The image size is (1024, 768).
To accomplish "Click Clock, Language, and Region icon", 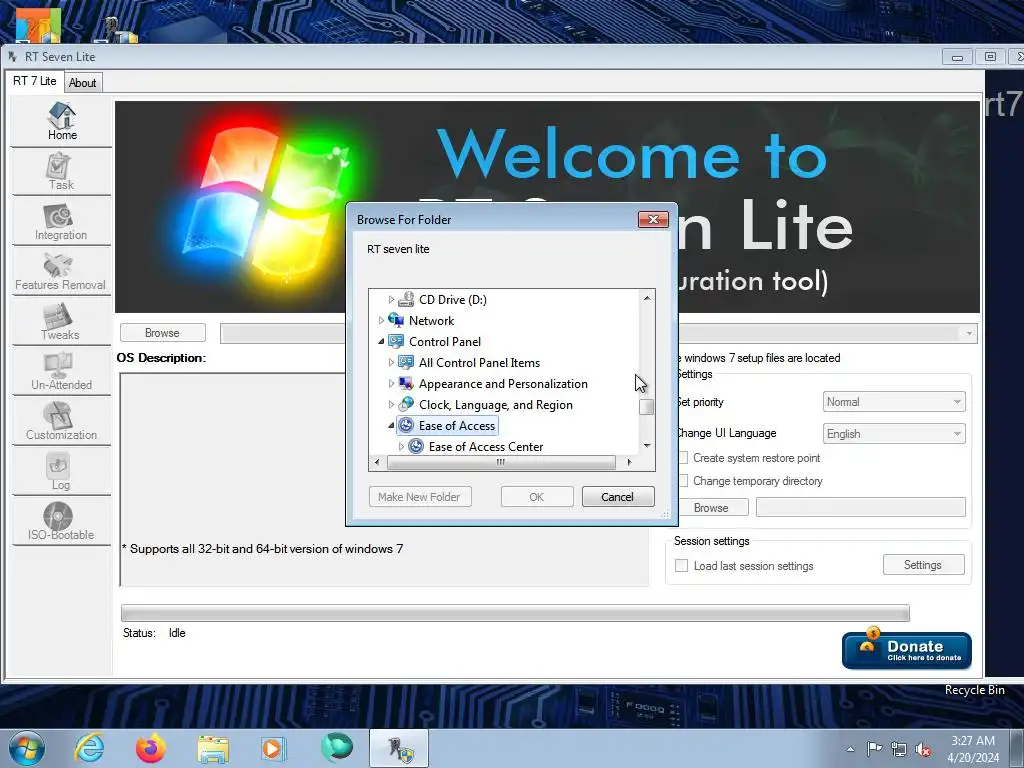I will (406, 404).
